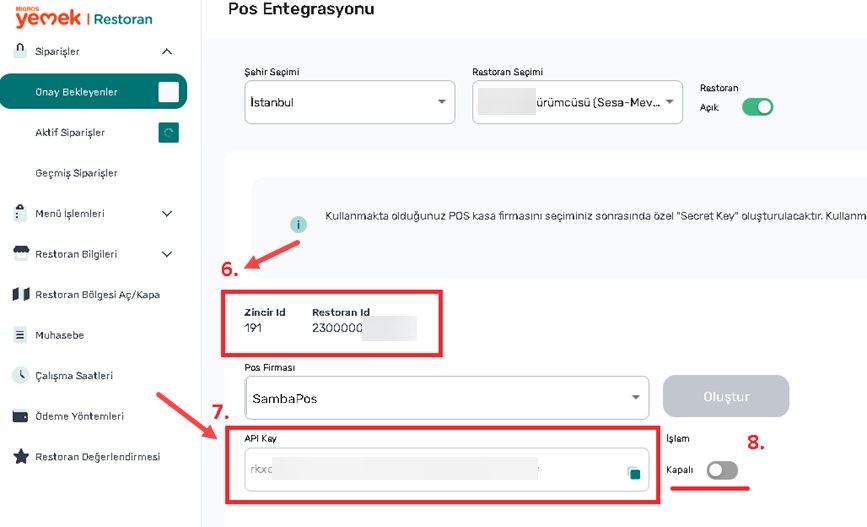Viewport: 867px width, 527px height.
Task: Open the Şehir Seçimi İstanbul dropdown
Action: pos(348,102)
